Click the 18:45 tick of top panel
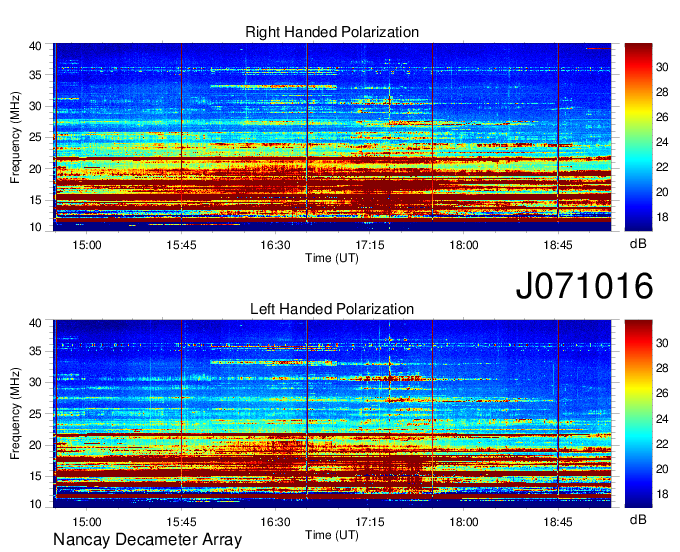 [558, 245]
